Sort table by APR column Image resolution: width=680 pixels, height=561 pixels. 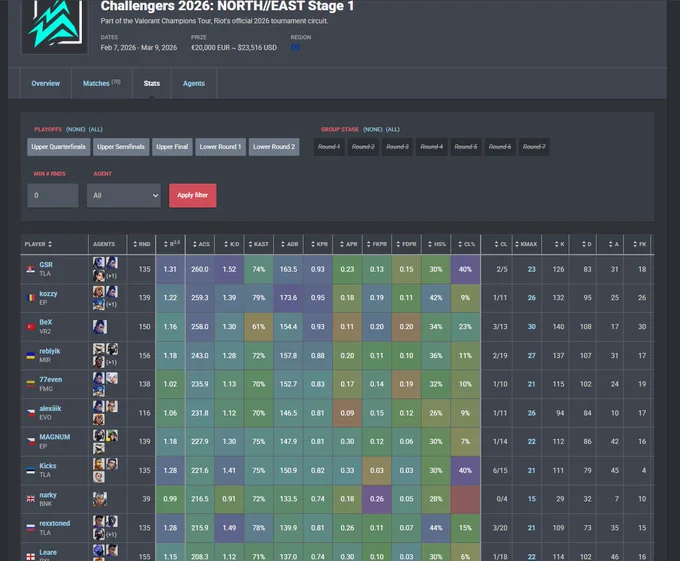coord(349,244)
